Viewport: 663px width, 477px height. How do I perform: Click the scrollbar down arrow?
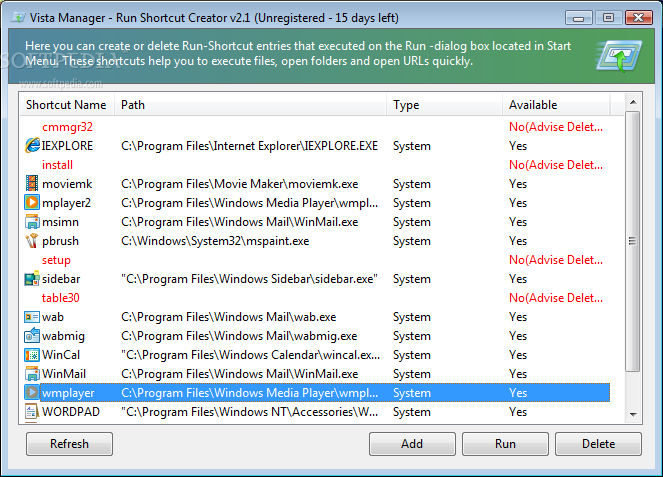(x=633, y=414)
